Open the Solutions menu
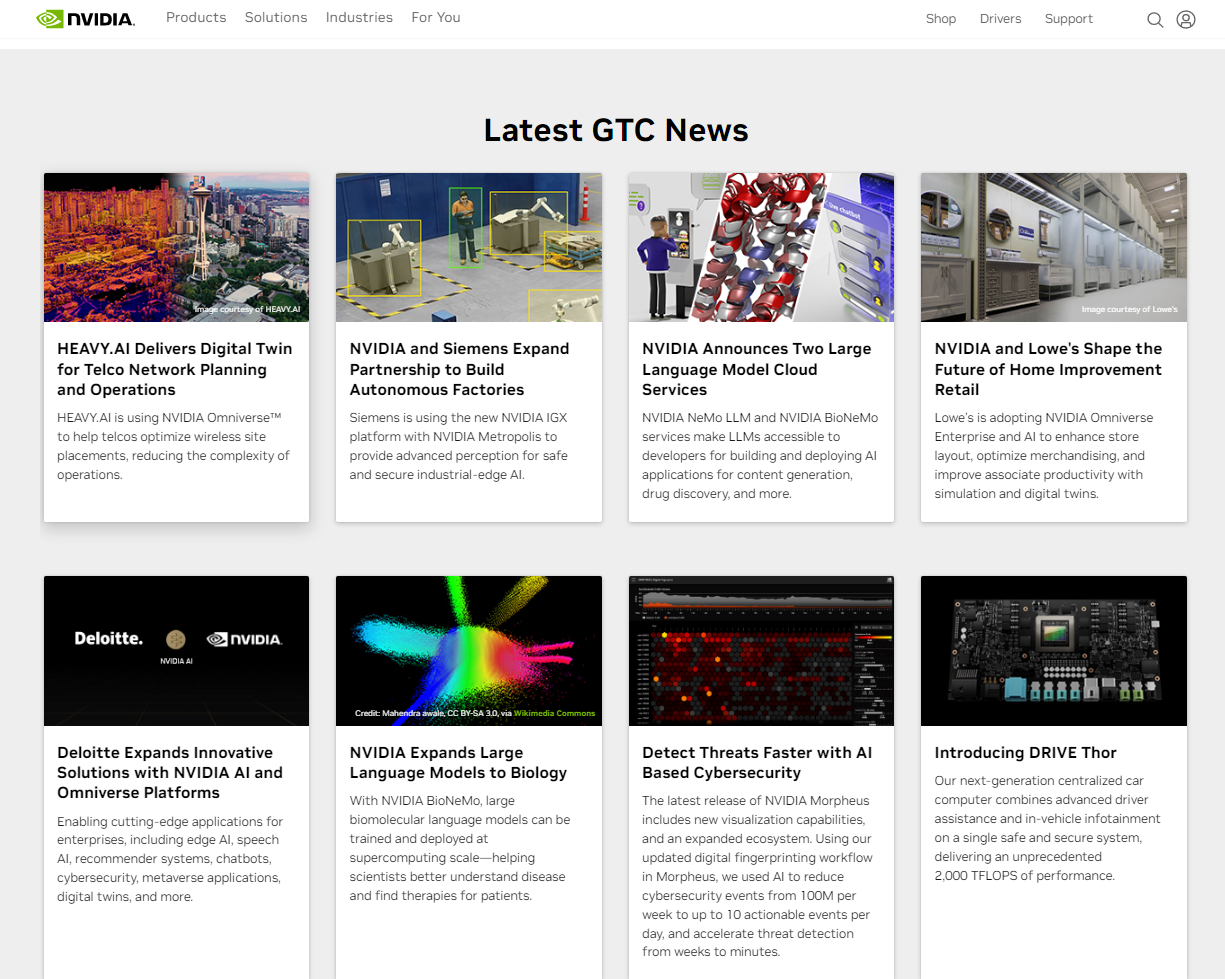Screen dimensions: 1225x979 (276, 18)
